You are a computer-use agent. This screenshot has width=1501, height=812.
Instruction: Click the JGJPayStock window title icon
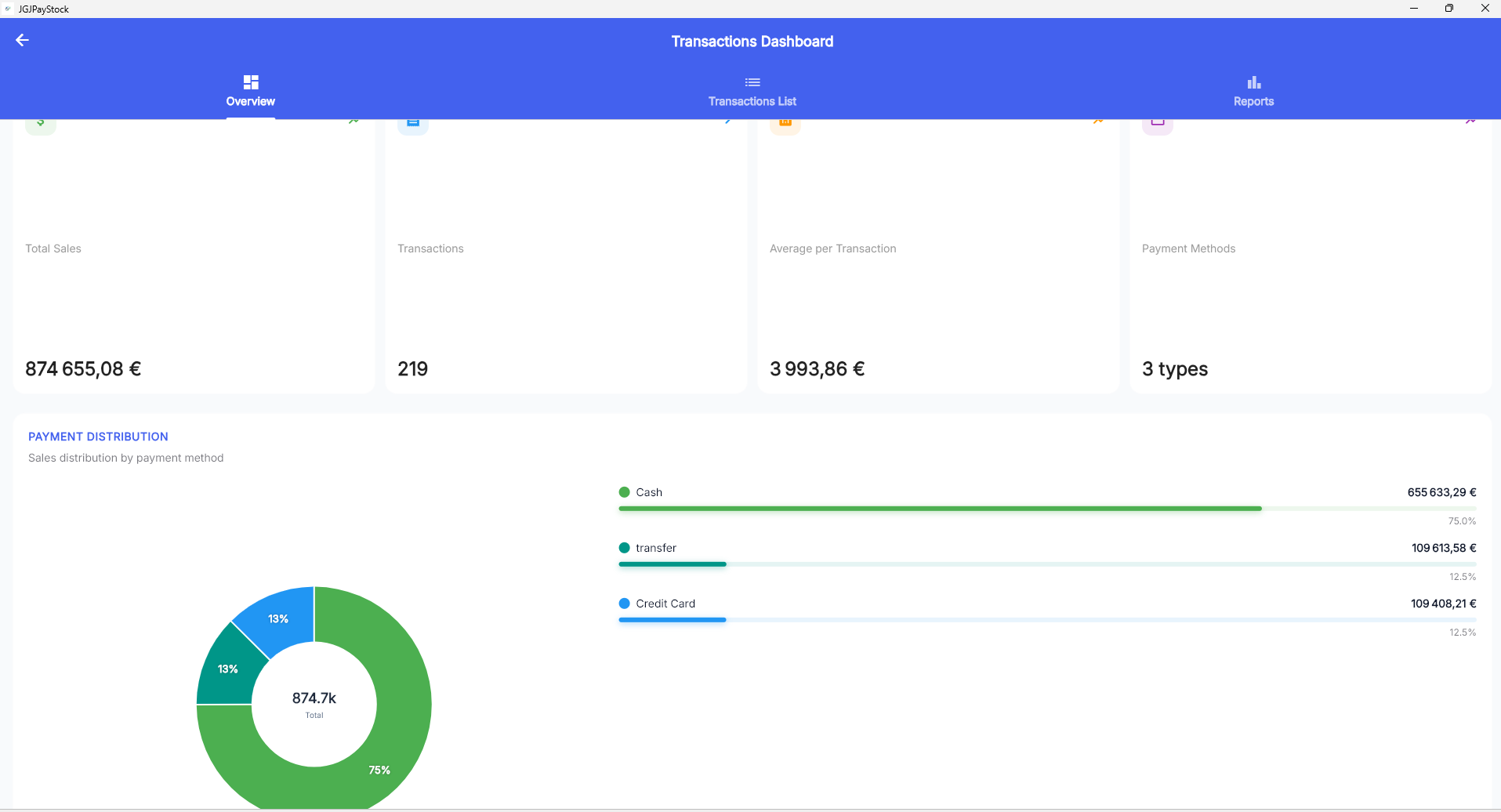[9, 9]
